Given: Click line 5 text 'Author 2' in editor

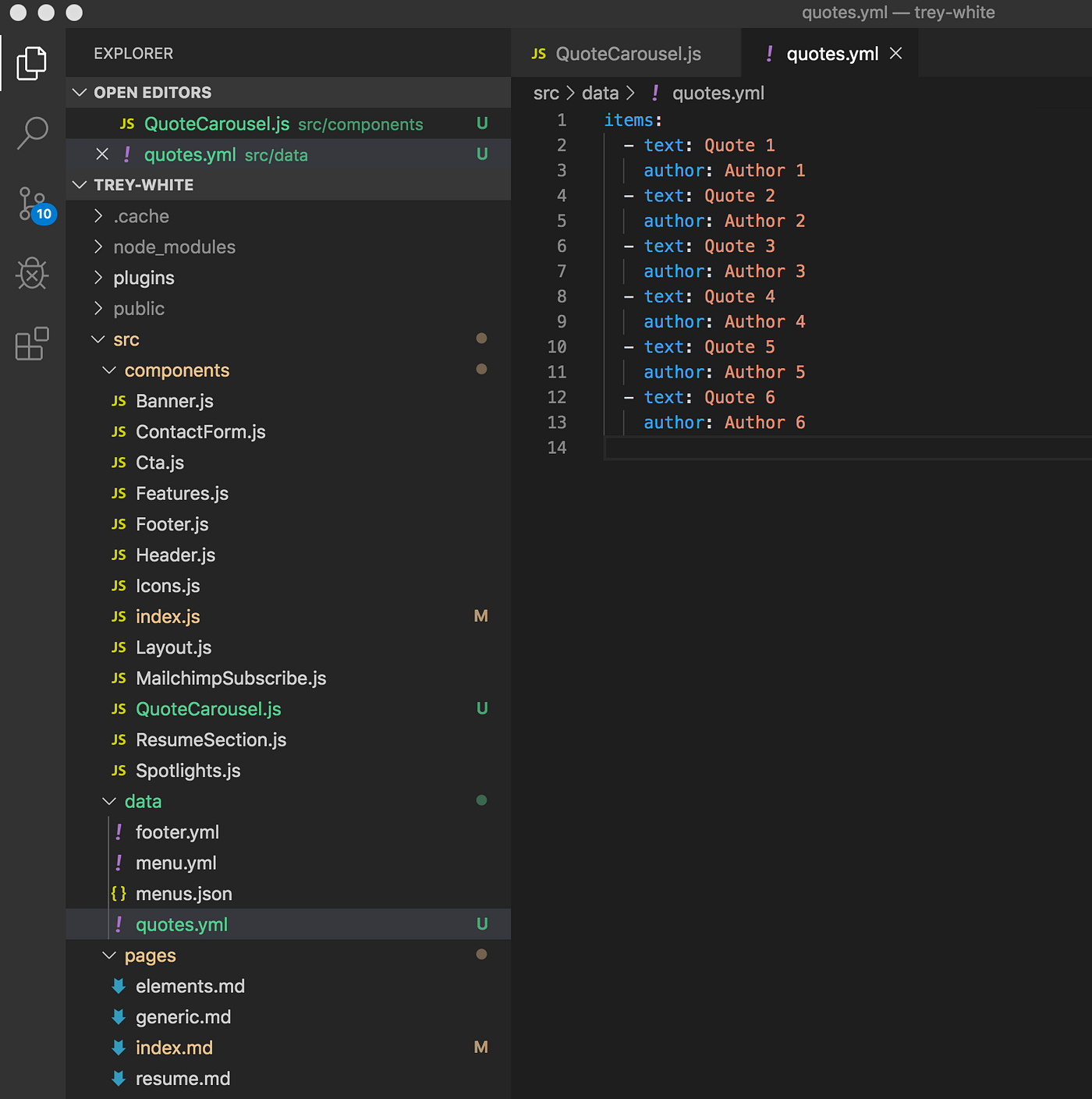Looking at the screenshot, I should click(x=764, y=221).
